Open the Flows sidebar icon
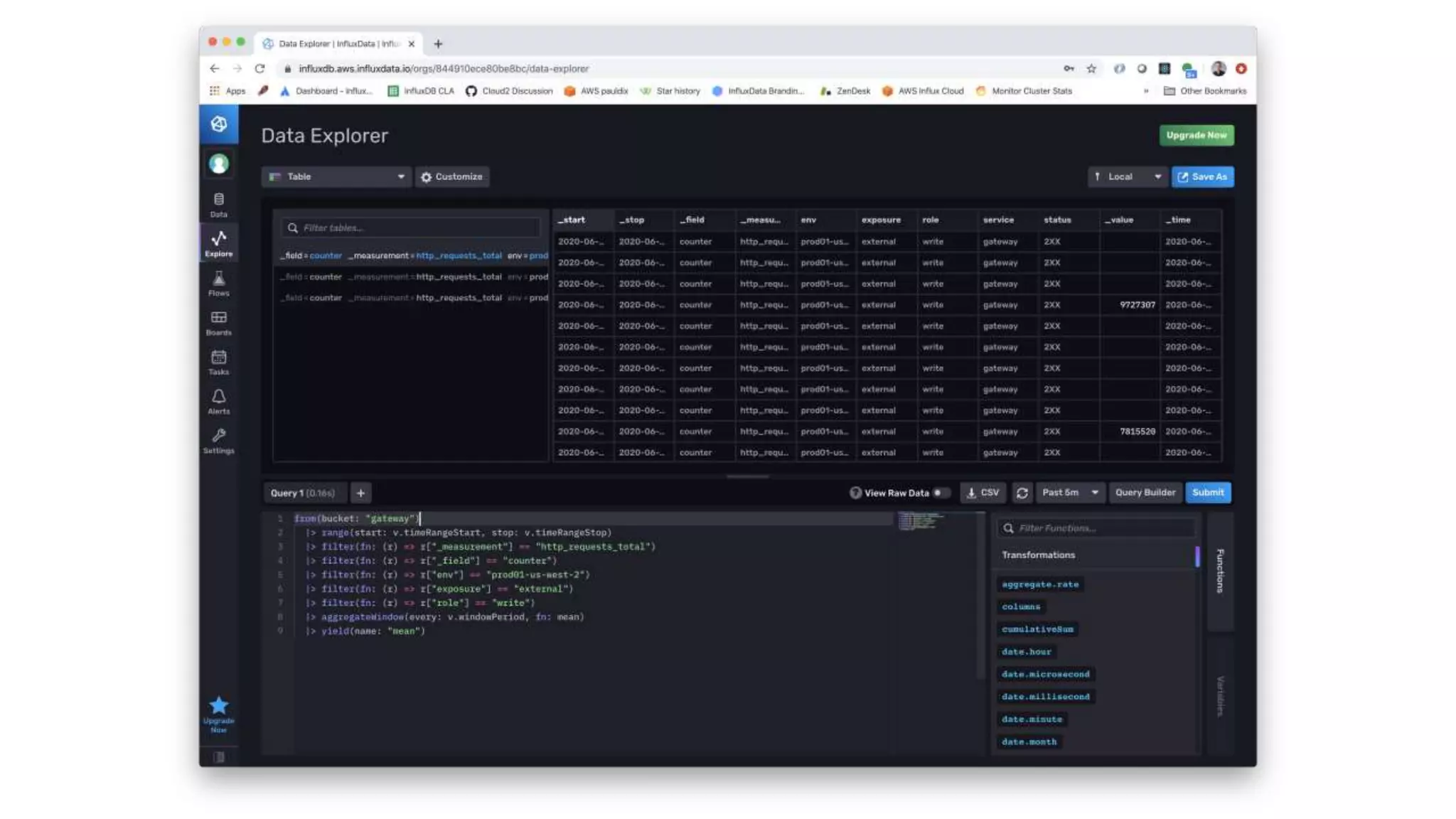Screen dimensions: 1456x819 pyautogui.click(x=218, y=283)
